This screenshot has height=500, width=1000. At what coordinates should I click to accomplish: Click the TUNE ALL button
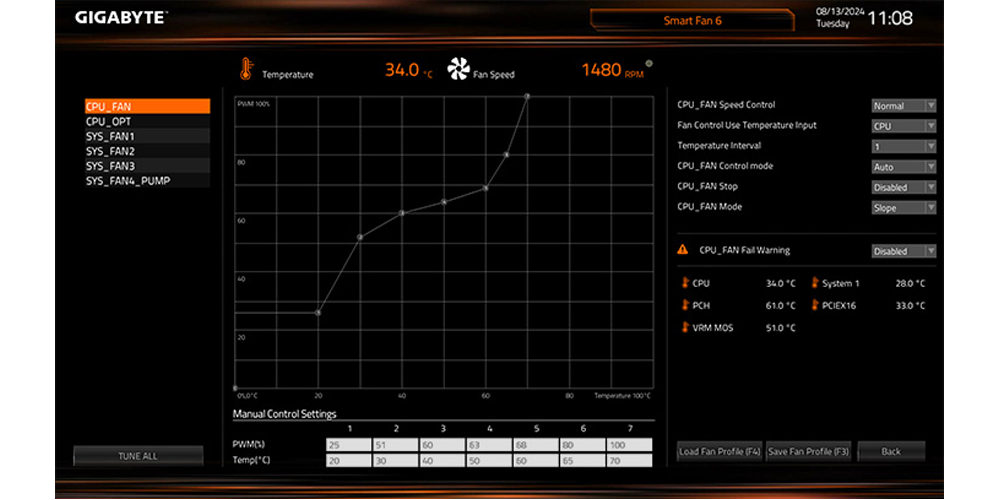tap(138, 456)
